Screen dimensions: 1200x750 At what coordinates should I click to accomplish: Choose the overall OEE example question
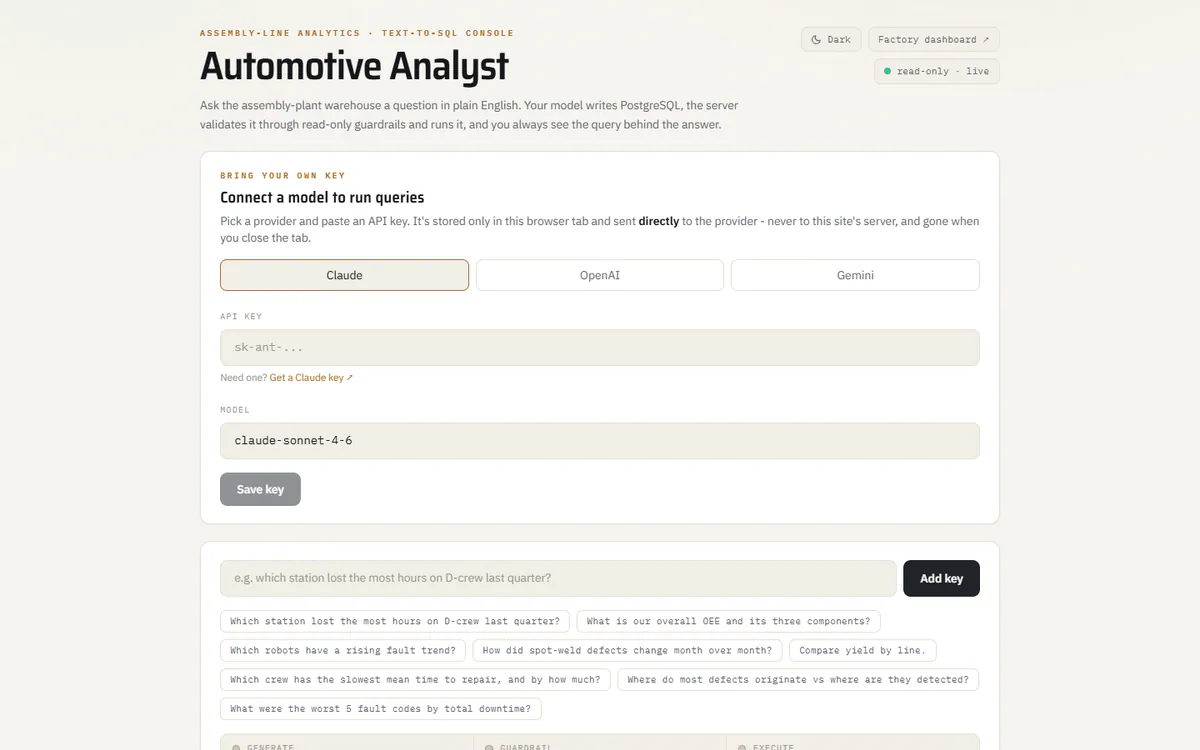pyautogui.click(x=729, y=621)
